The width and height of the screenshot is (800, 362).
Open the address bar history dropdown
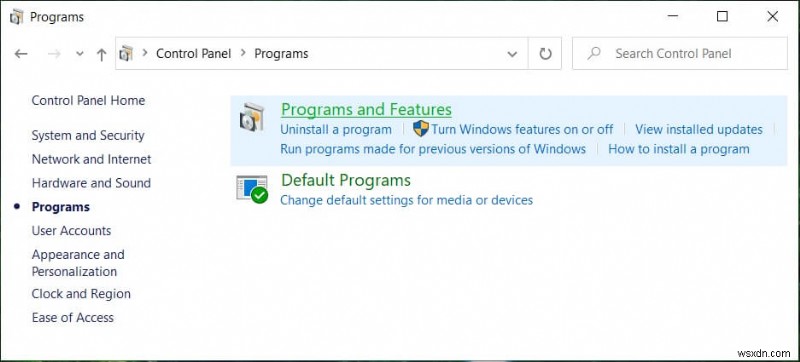[512, 54]
